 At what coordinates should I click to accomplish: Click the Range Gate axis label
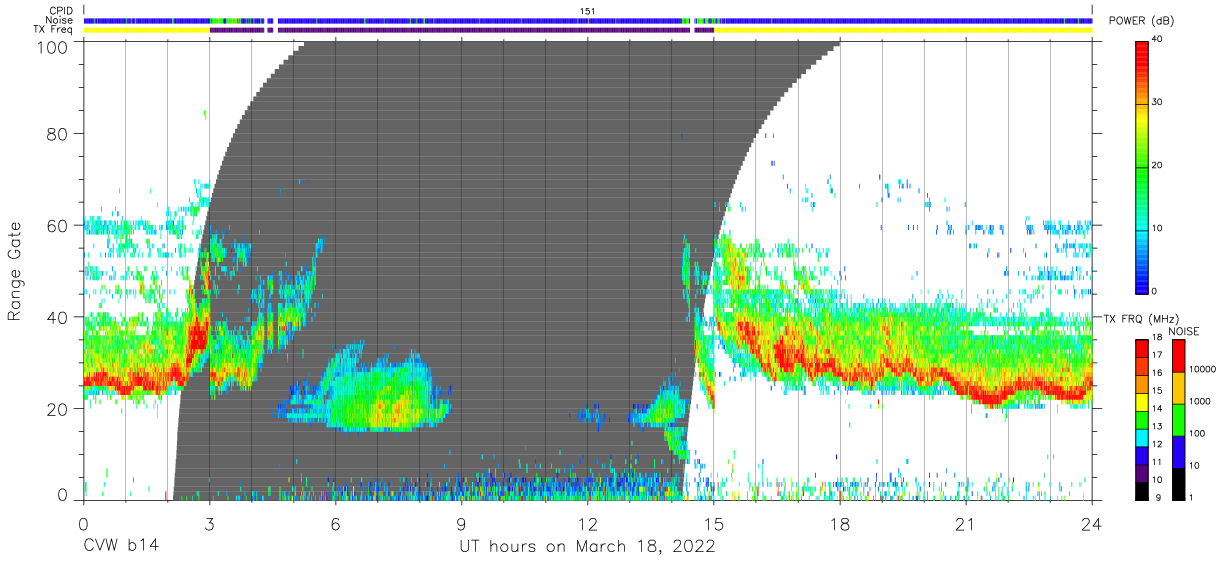(15, 272)
